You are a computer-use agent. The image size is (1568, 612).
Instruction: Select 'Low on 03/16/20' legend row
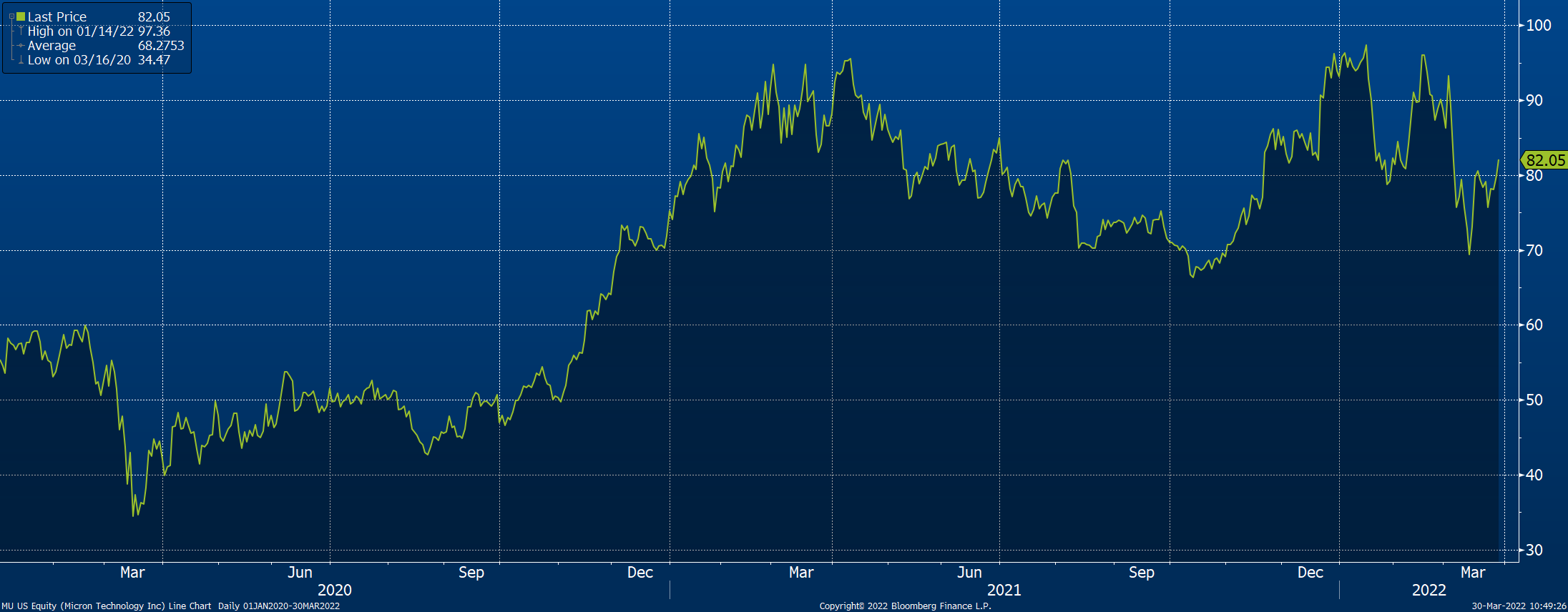(79, 60)
